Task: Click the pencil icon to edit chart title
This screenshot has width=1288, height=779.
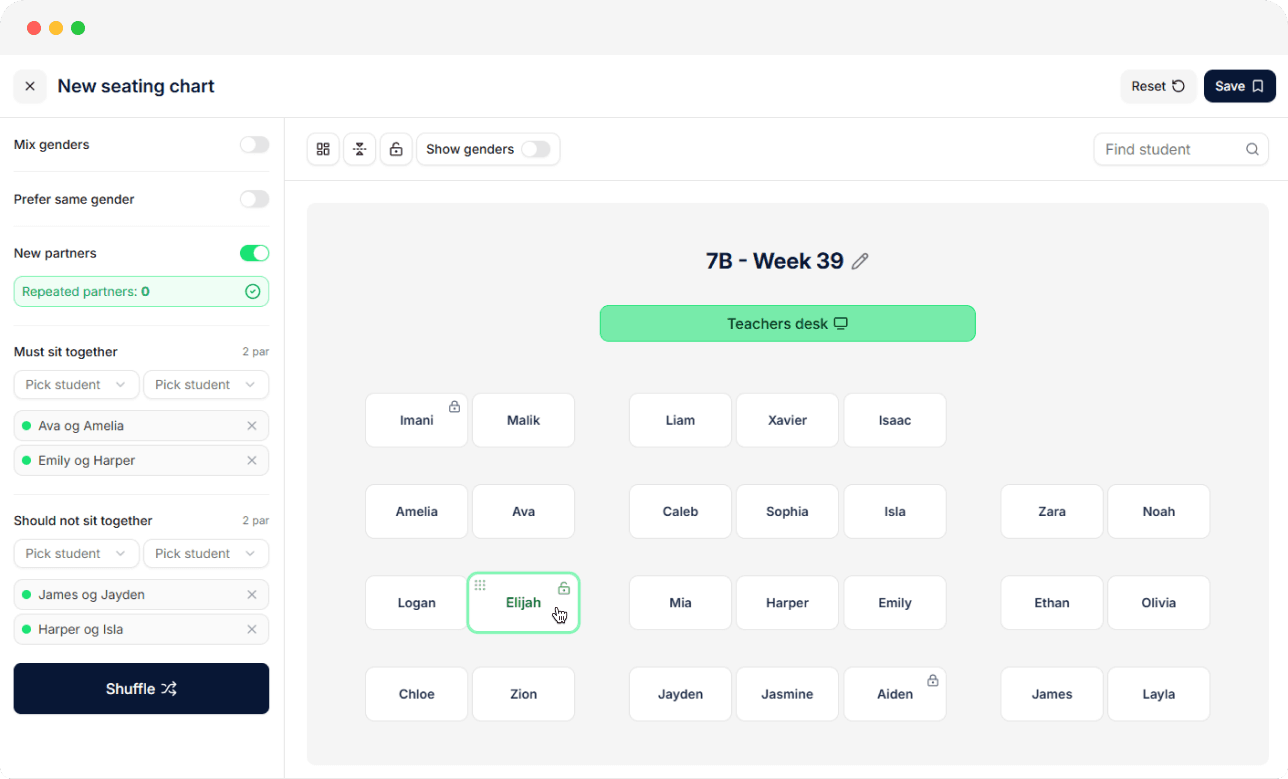Action: [860, 261]
